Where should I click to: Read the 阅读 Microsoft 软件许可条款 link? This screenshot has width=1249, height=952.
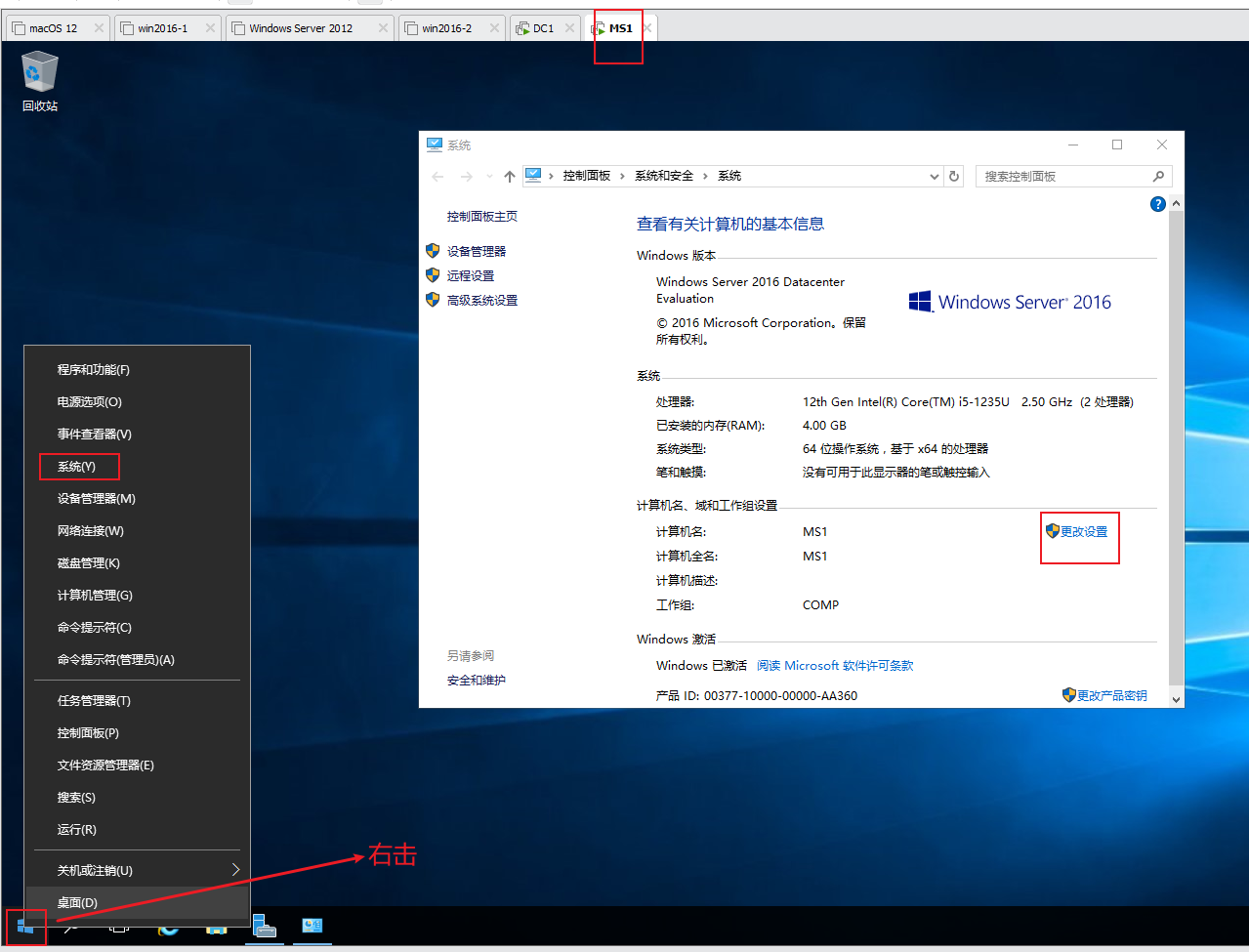pyautogui.click(x=835, y=665)
